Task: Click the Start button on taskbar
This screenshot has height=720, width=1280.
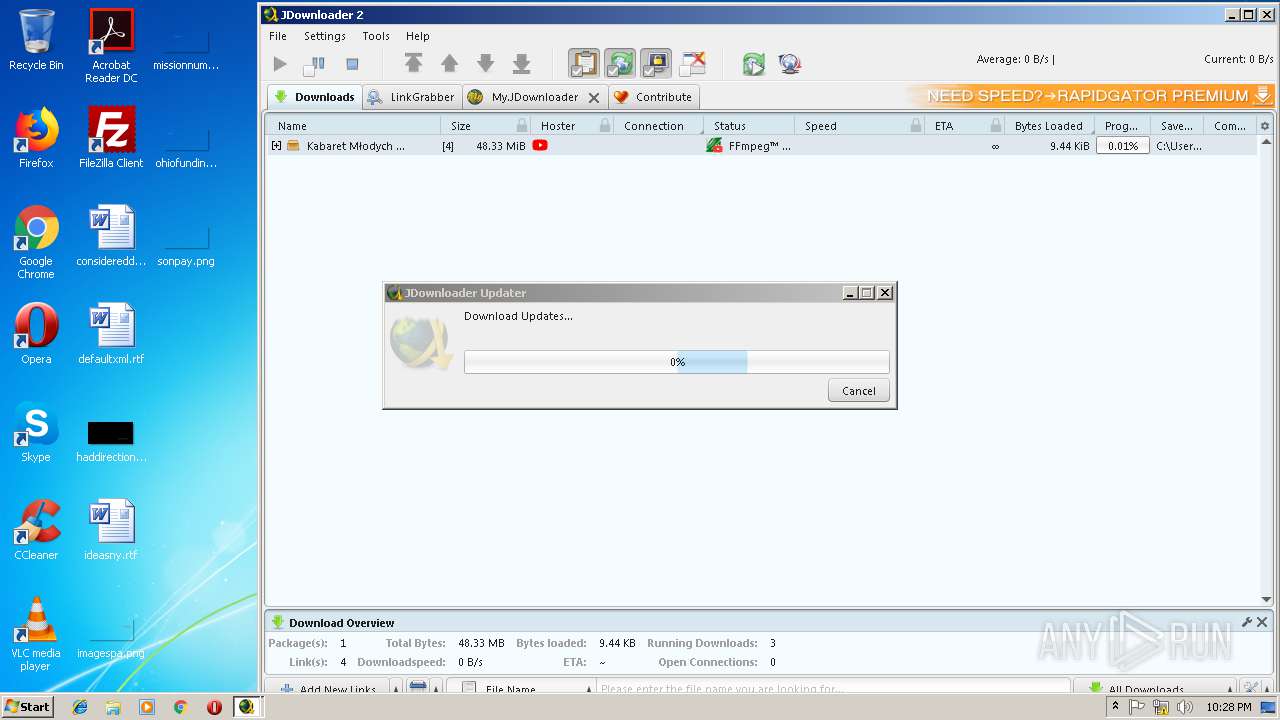Action: click(27, 706)
